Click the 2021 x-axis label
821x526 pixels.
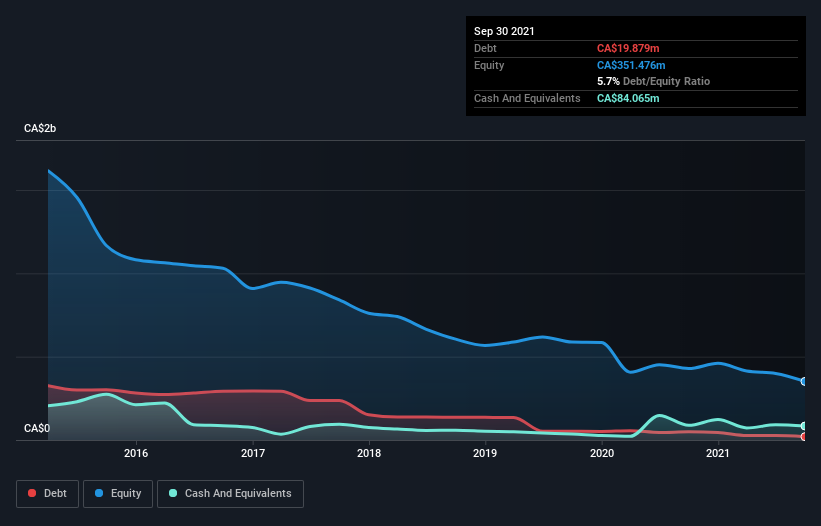(x=718, y=453)
